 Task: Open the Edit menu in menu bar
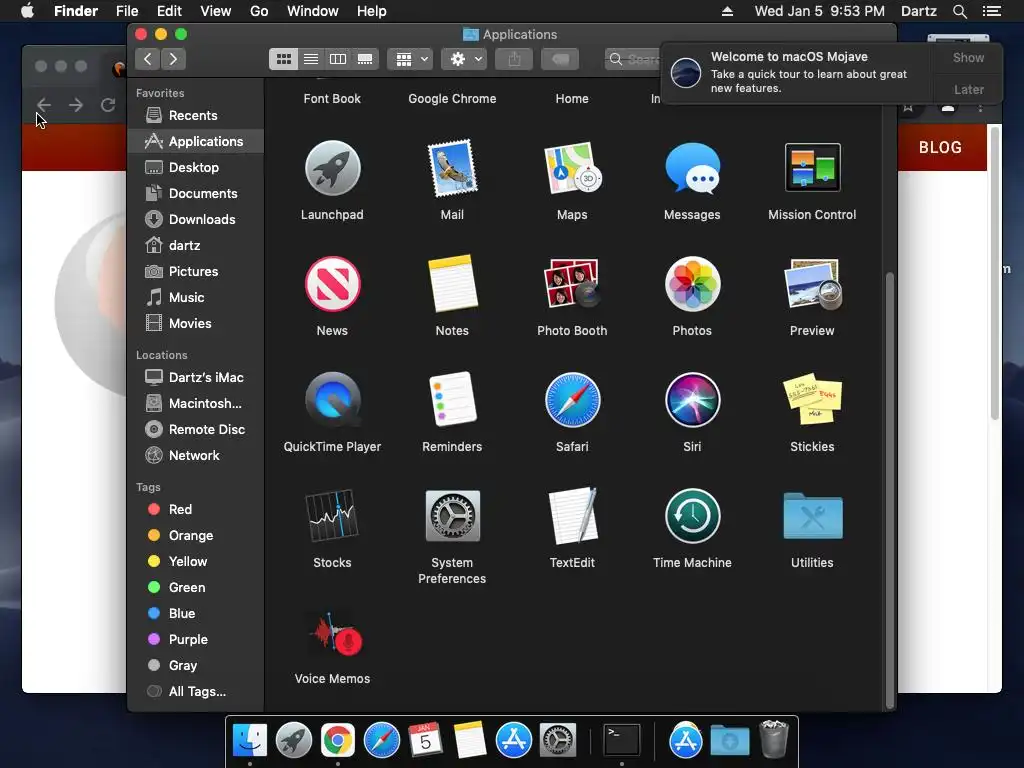point(169,11)
